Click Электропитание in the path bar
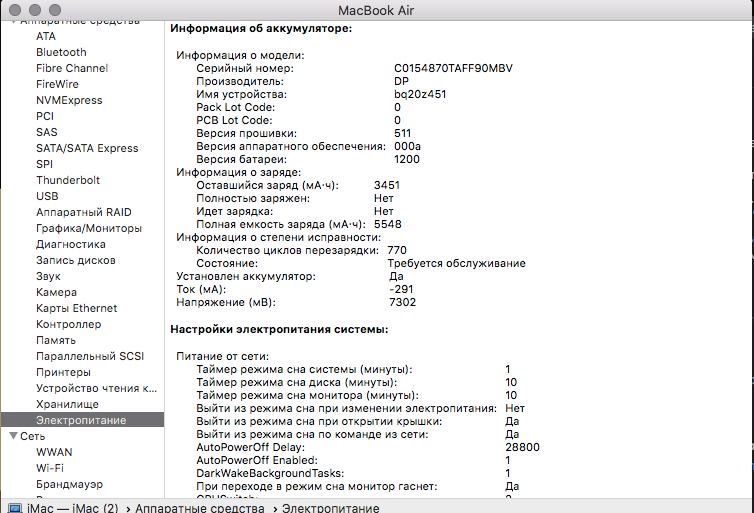Image resolution: width=754 pixels, height=513 pixels. coord(330,508)
